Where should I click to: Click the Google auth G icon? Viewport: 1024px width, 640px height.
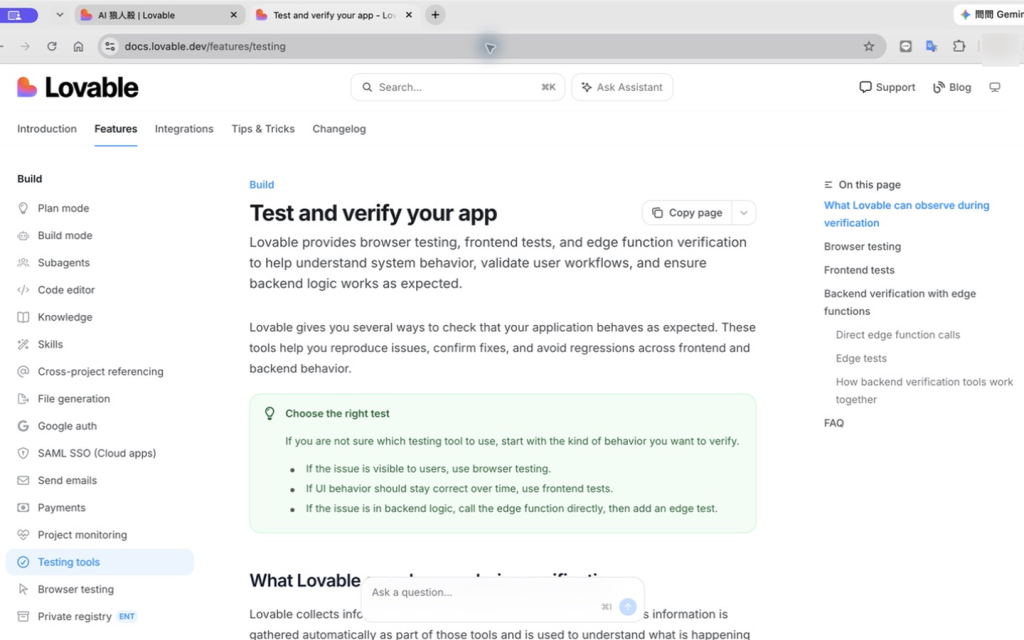(23, 426)
